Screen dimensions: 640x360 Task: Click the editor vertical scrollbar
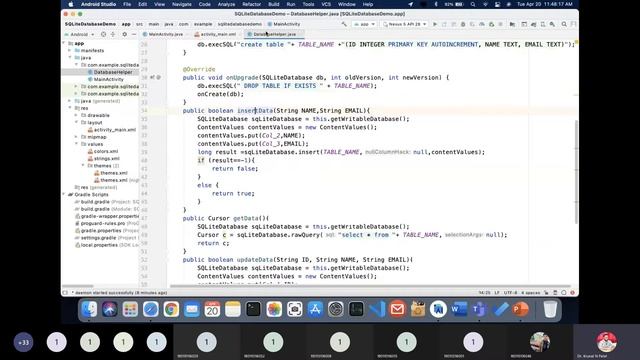click(x=576, y=172)
